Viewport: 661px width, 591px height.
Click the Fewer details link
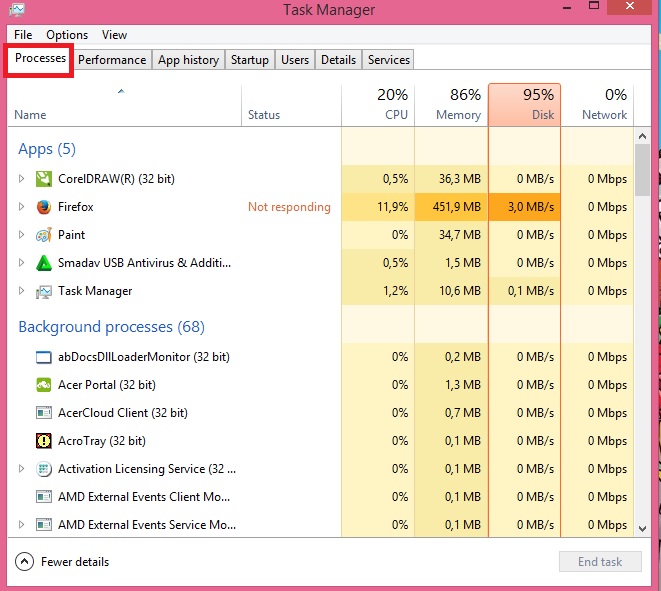click(x=75, y=562)
